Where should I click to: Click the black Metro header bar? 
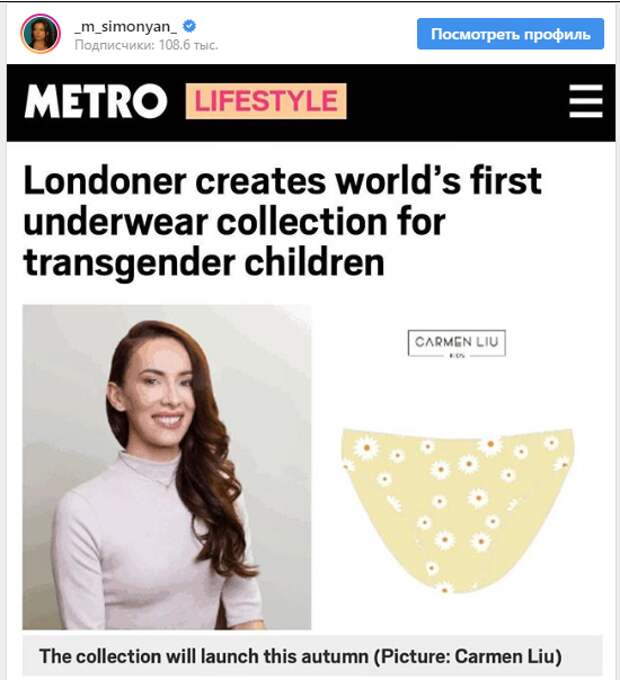[311, 103]
